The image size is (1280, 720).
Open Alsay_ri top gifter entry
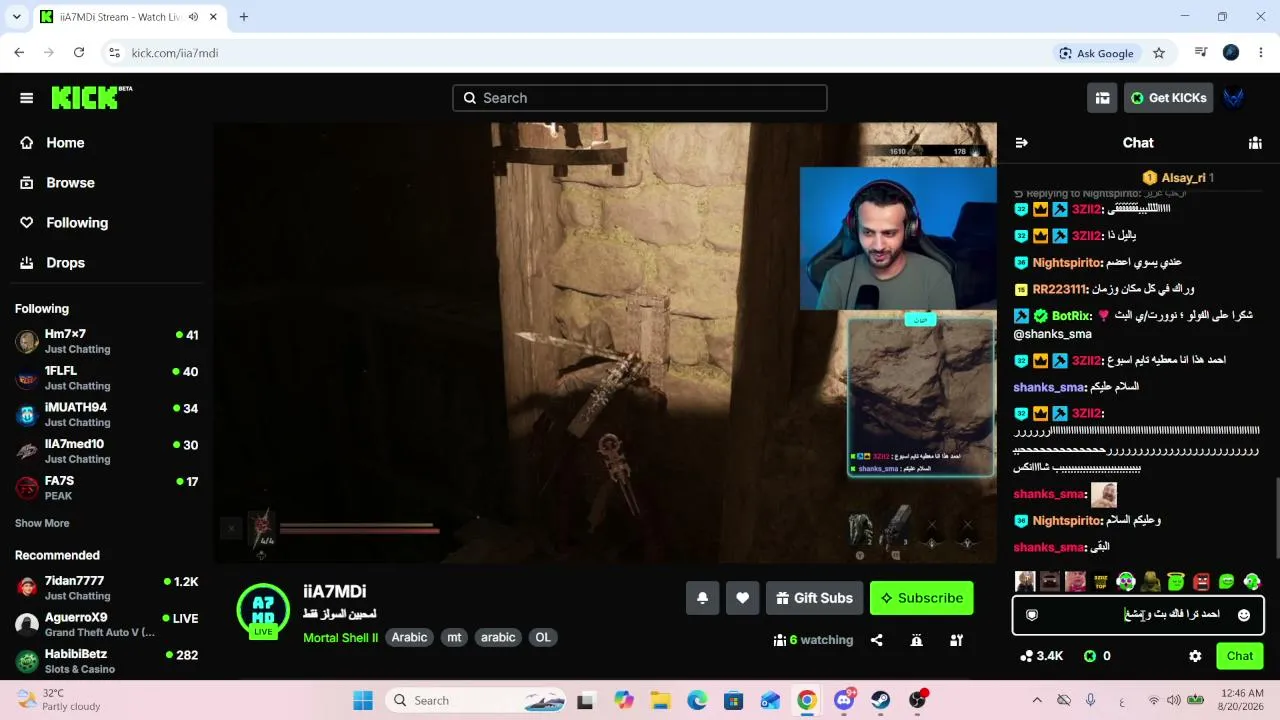coord(1178,178)
